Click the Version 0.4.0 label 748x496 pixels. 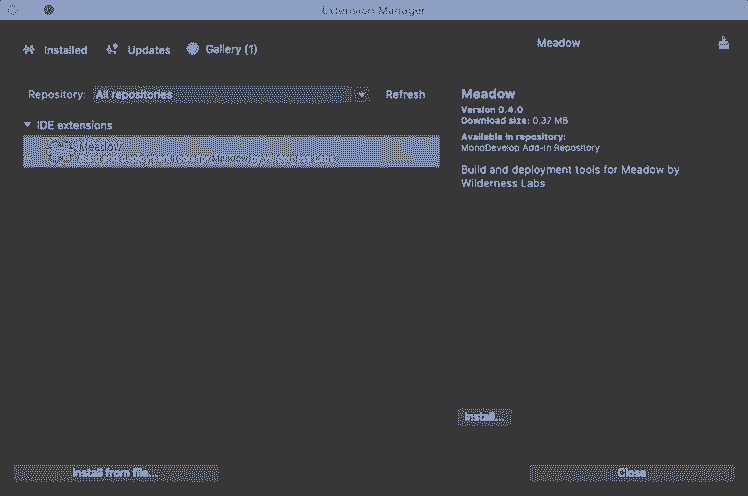[x=492, y=110]
